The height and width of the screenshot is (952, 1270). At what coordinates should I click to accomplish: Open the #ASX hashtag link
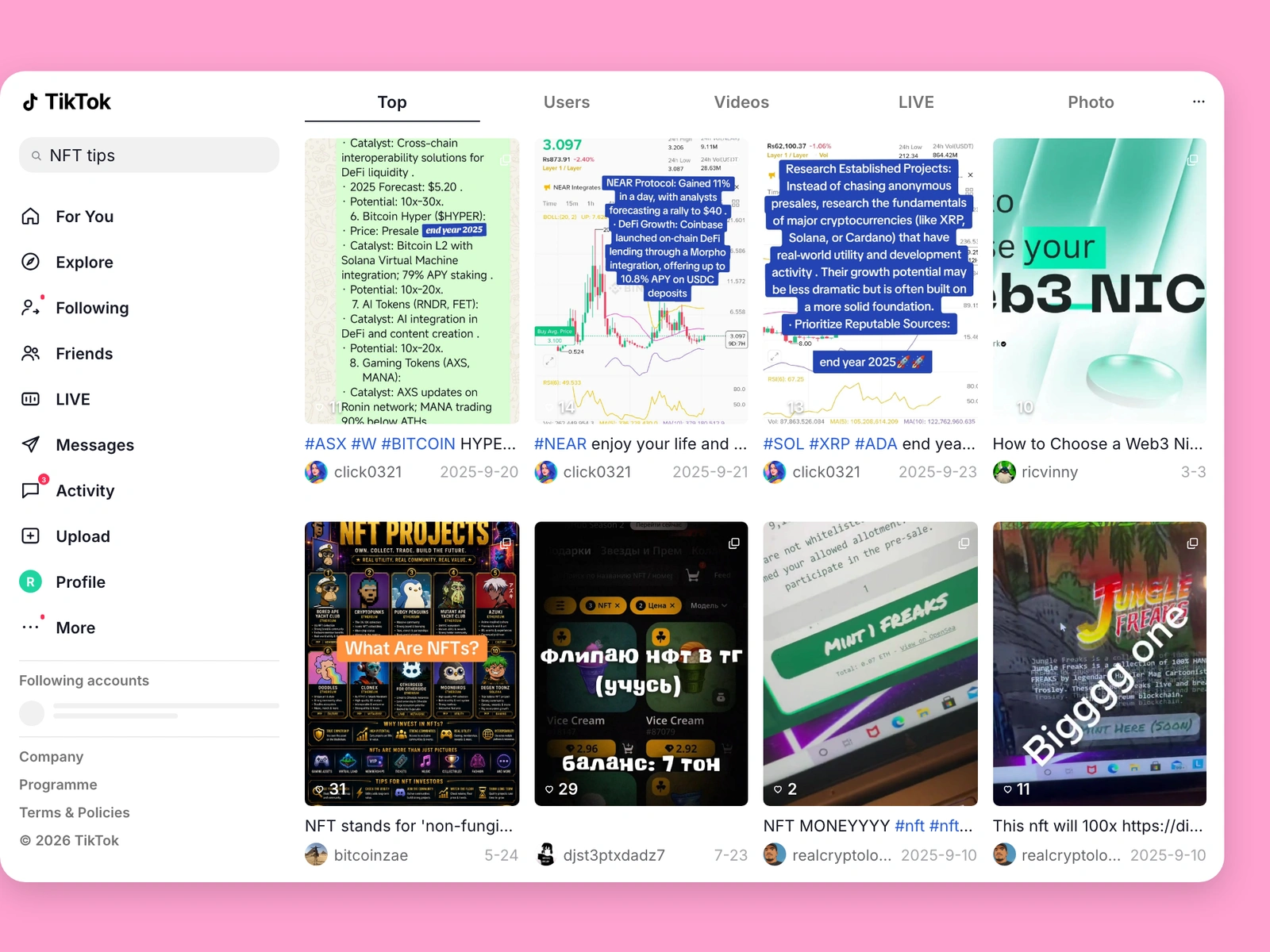(325, 443)
